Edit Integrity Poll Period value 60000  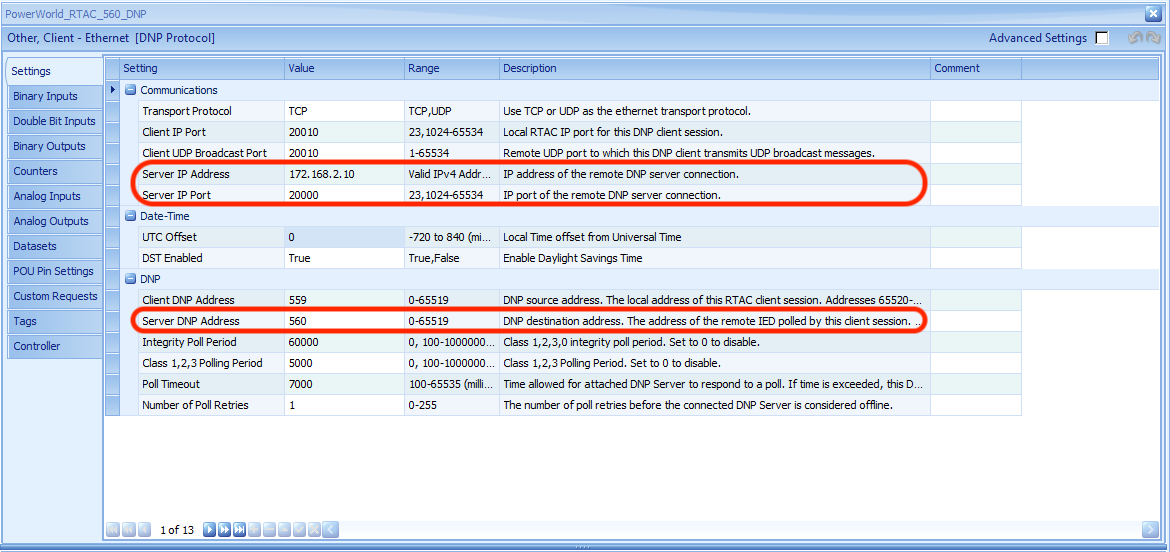pos(344,342)
